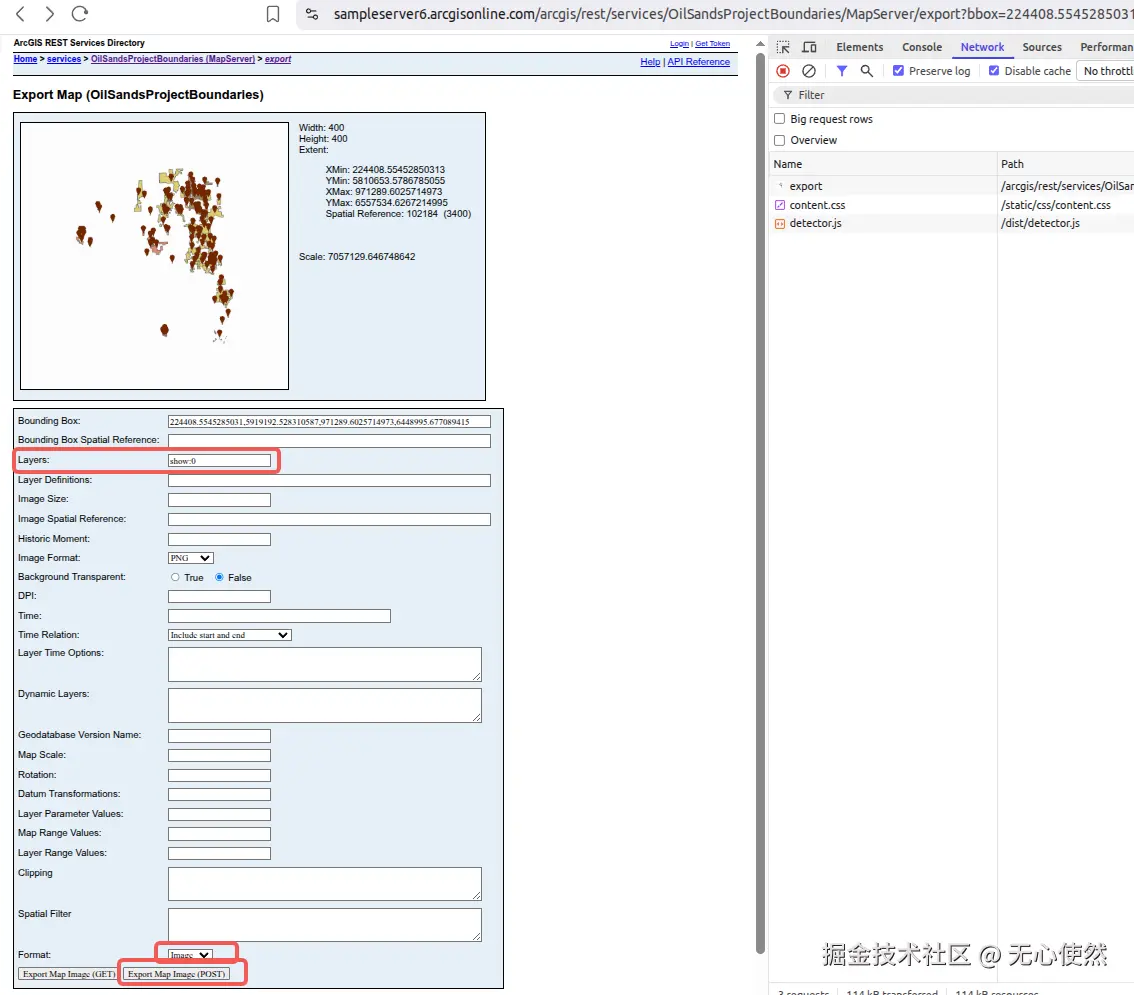Image resolution: width=1134 pixels, height=995 pixels.
Task: Focus the Bounding Box input field
Action: point(329,422)
